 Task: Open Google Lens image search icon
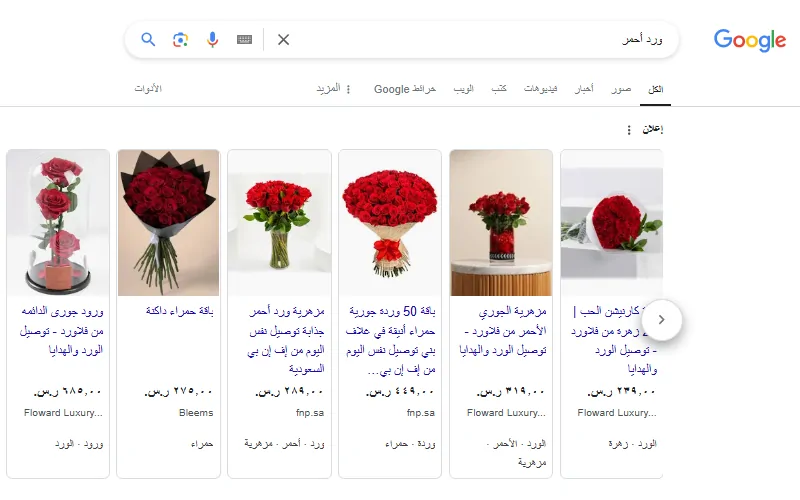(x=180, y=39)
